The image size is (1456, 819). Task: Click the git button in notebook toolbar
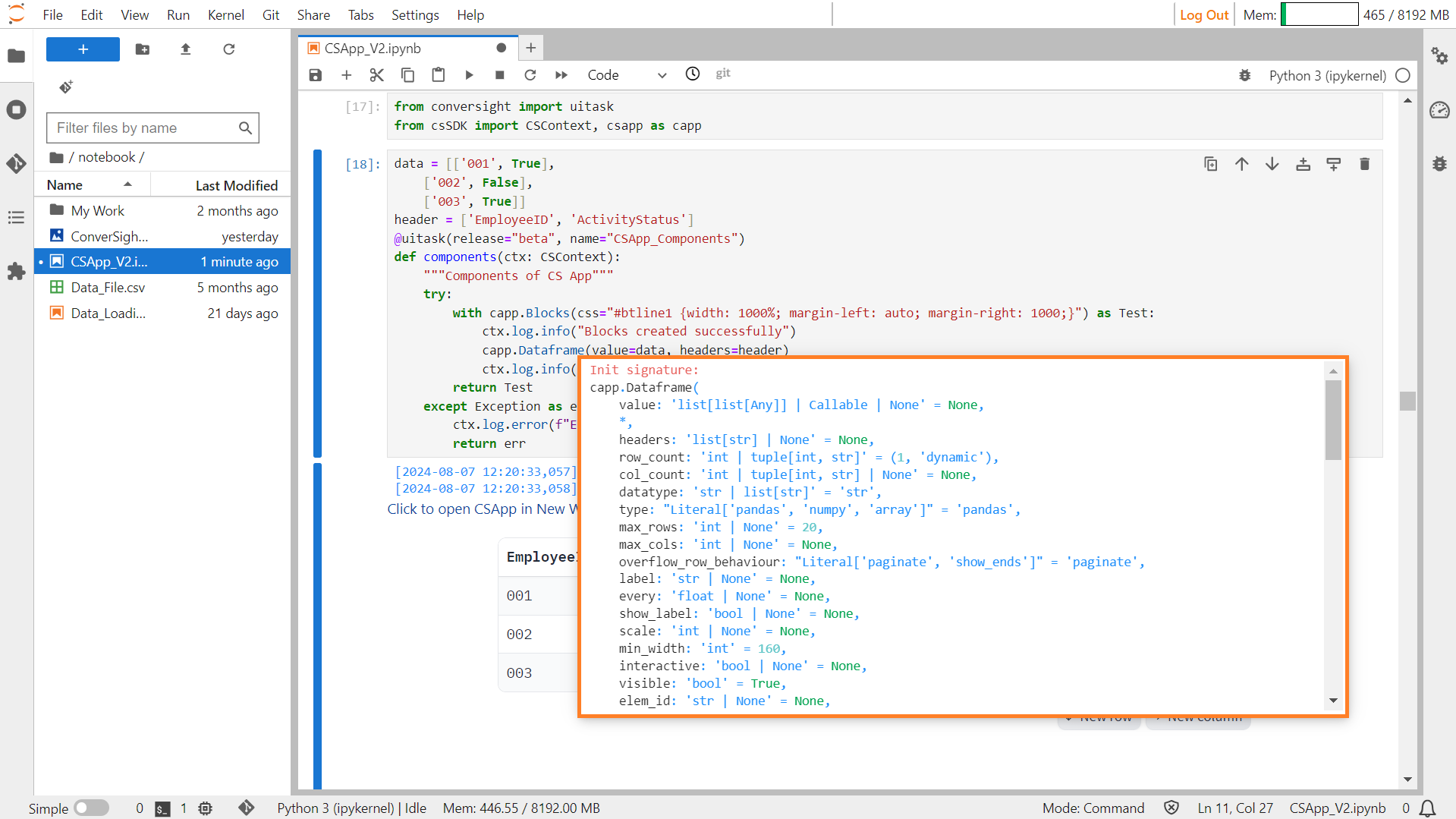pyautogui.click(x=723, y=73)
